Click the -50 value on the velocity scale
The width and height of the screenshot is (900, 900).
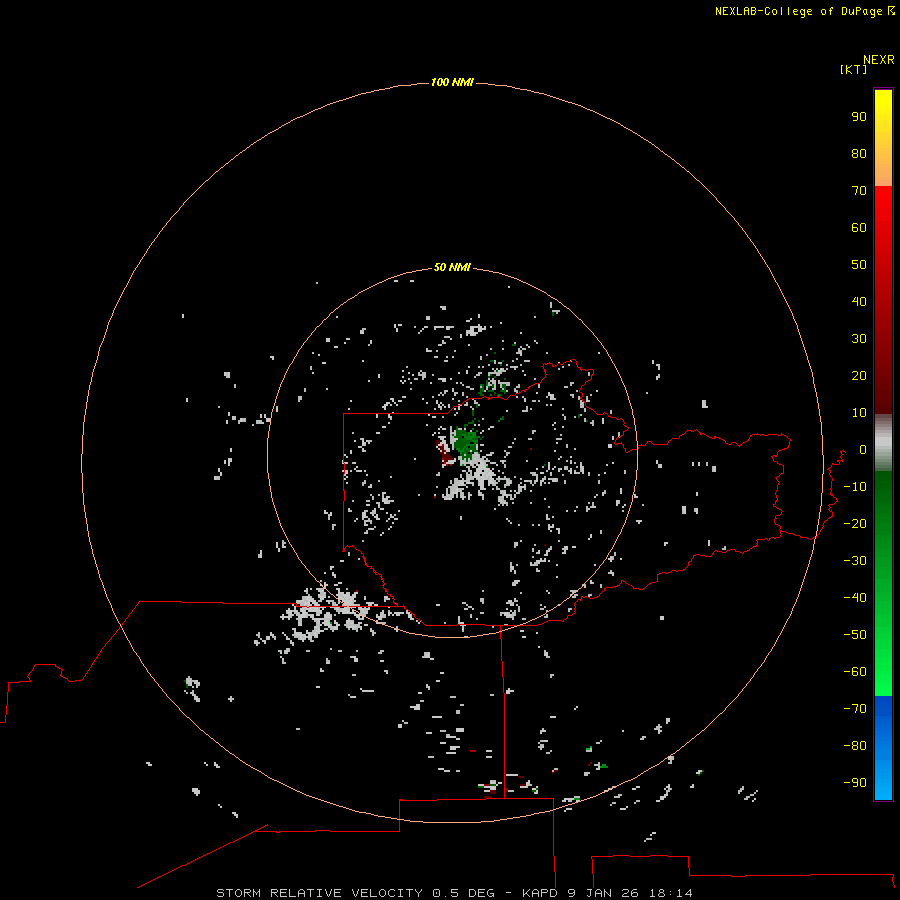click(x=855, y=635)
